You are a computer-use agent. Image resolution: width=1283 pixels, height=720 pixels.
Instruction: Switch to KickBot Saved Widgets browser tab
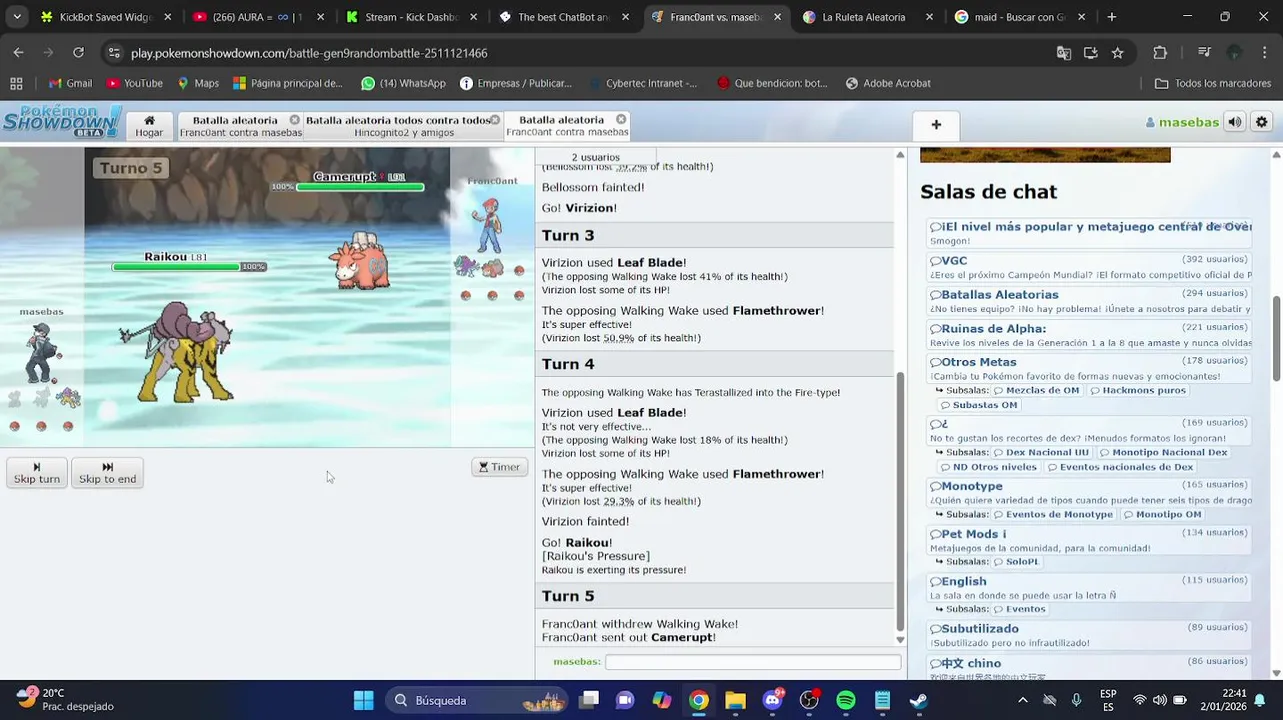(105, 17)
